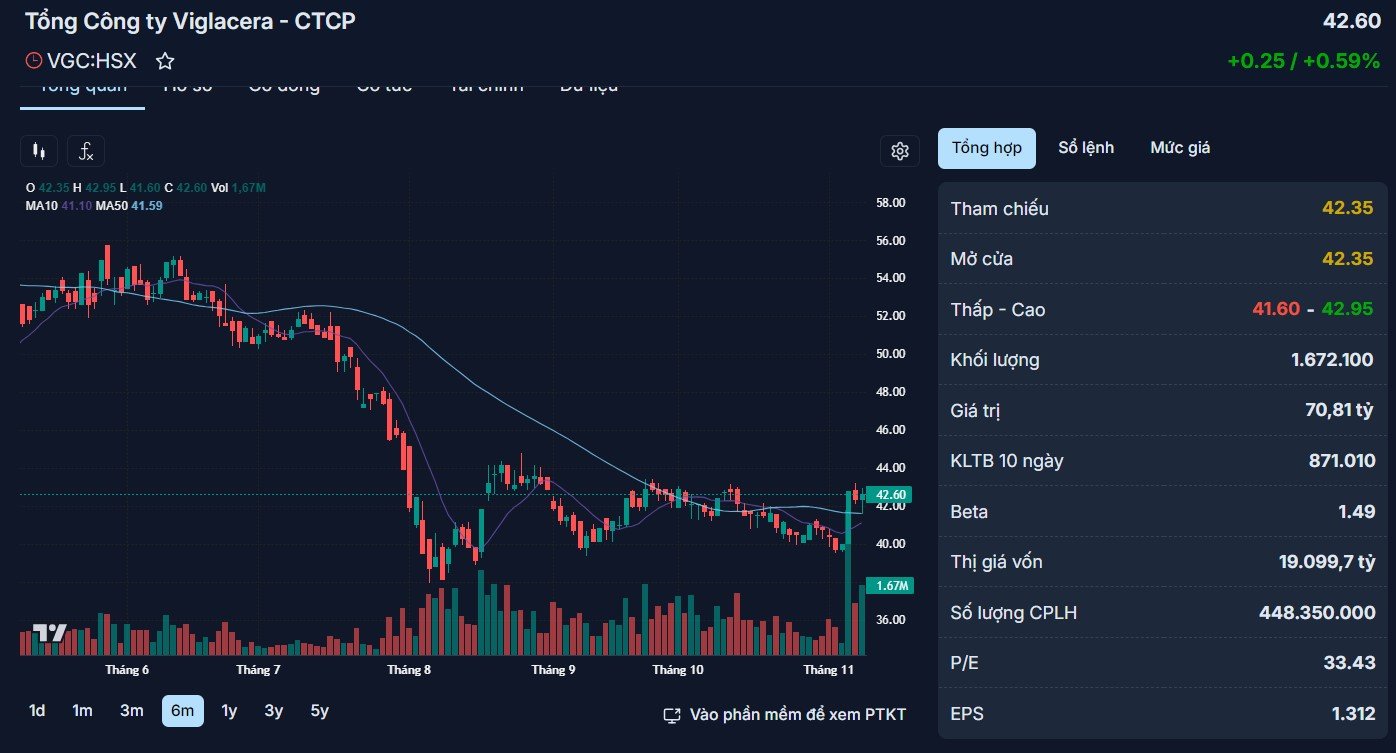Select the 1m time range

82,711
